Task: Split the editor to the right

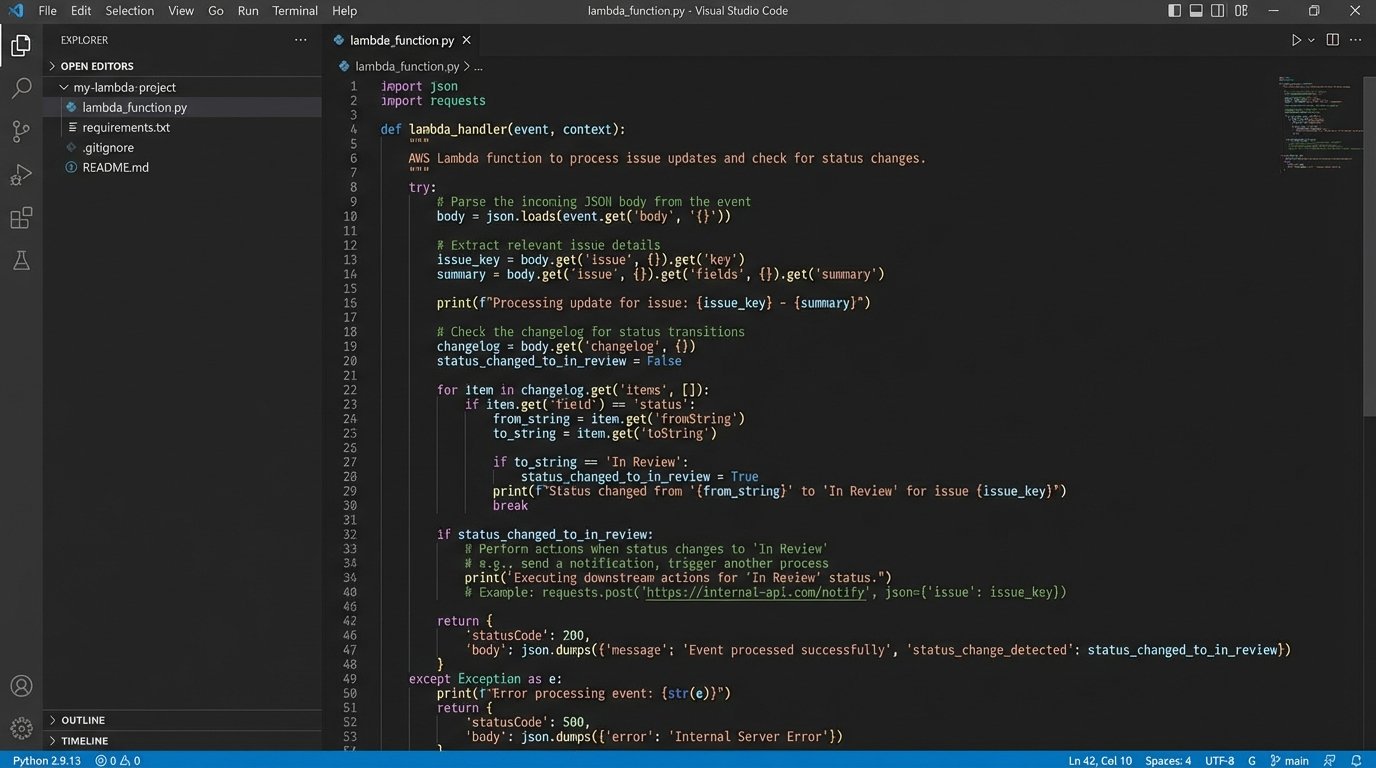Action: coord(1330,40)
